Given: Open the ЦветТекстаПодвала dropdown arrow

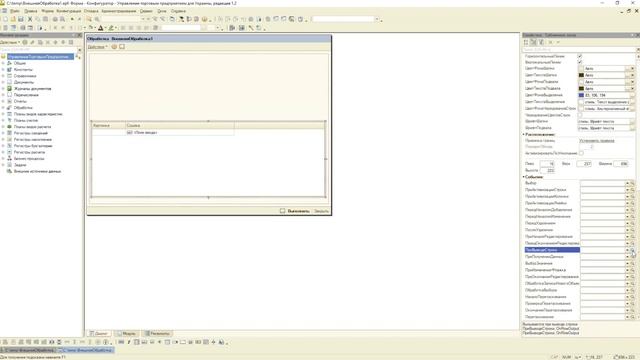Looking at the screenshot, I should click(632, 88).
